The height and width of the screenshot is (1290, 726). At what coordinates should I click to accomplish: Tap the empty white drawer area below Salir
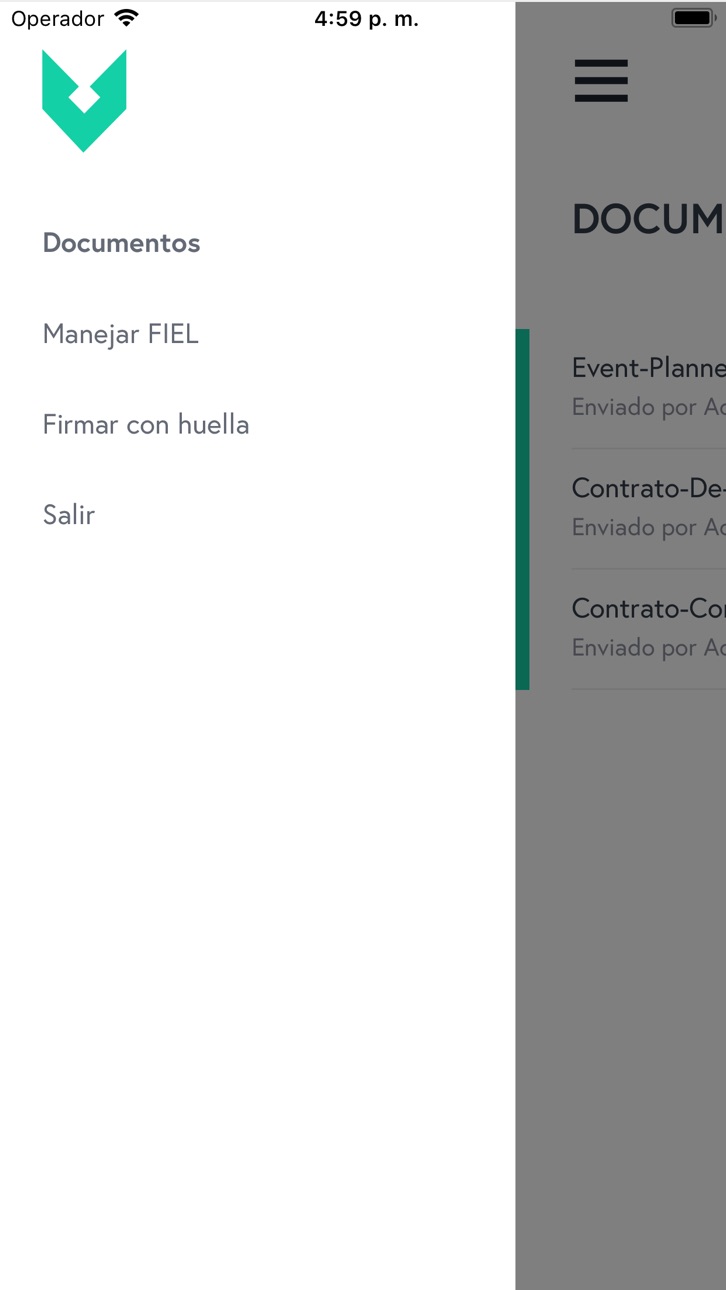[x=257, y=900]
